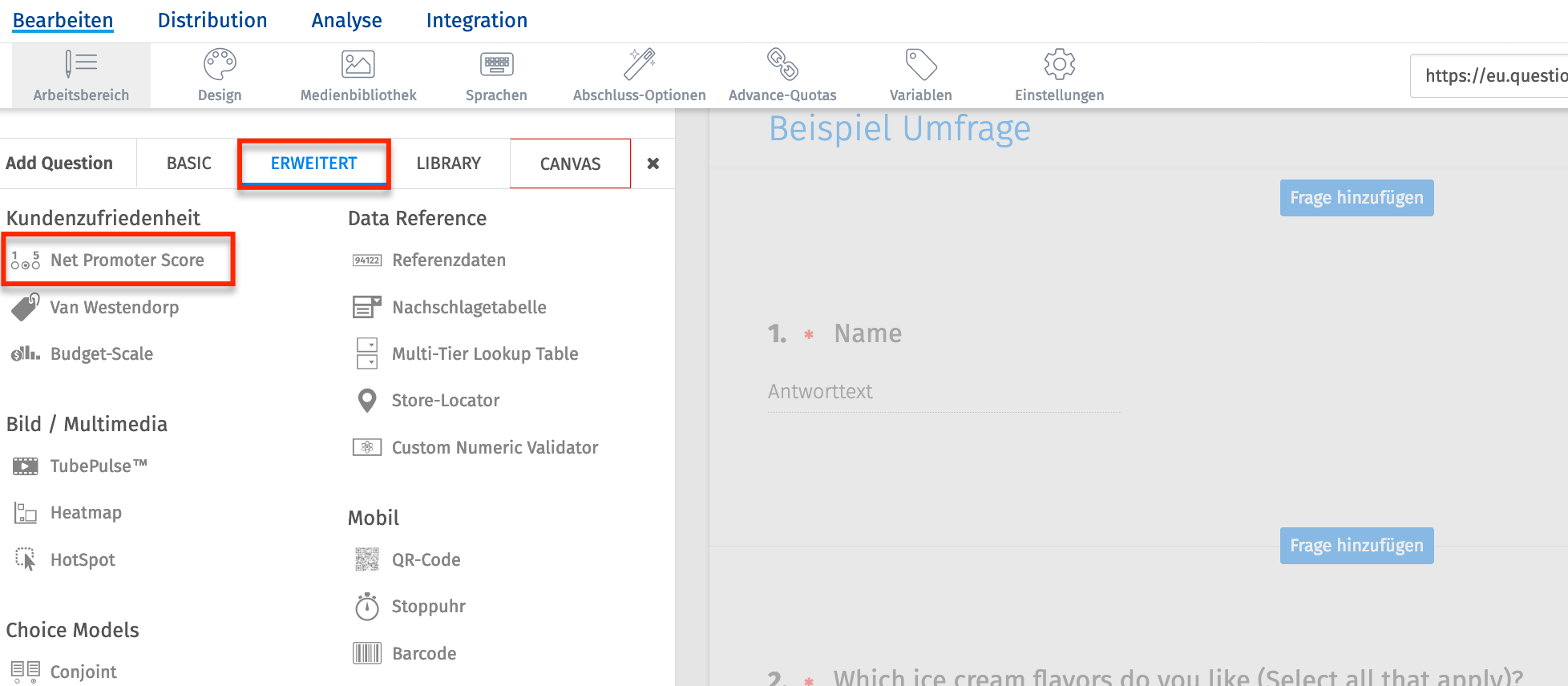Open the Medienbibliothek image icon
1568x686 pixels.
pyautogui.click(x=358, y=65)
